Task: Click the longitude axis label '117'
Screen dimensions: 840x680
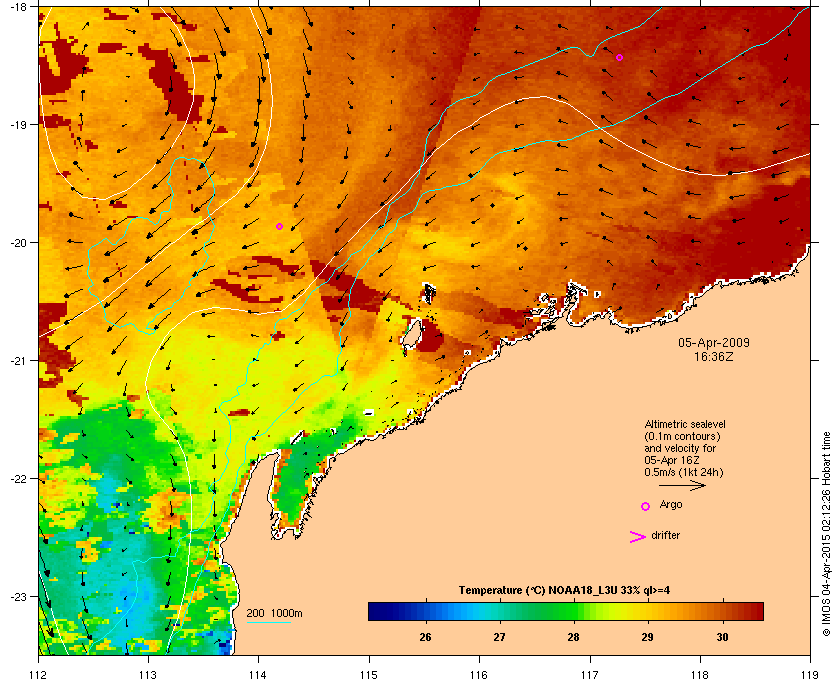Action: pyautogui.click(x=589, y=674)
